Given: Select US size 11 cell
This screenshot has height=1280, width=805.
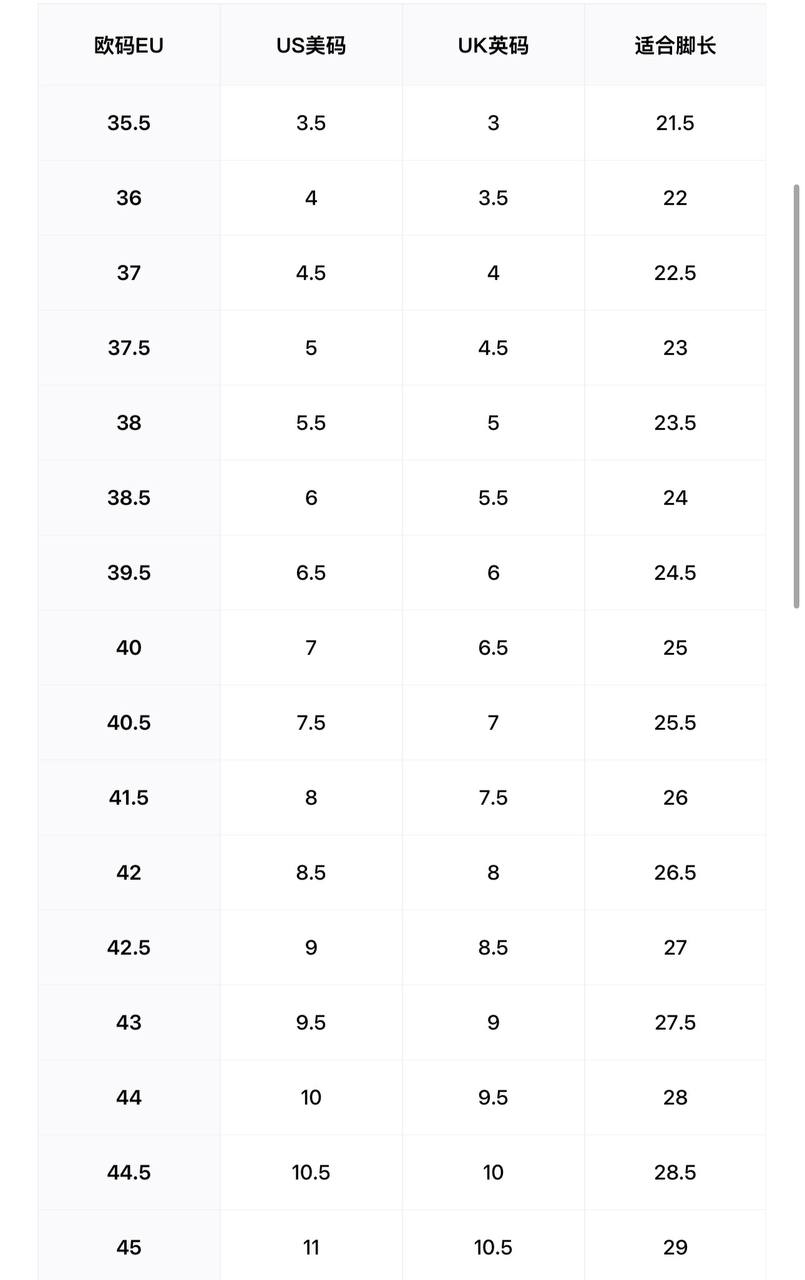Looking at the screenshot, I should [311, 1247].
